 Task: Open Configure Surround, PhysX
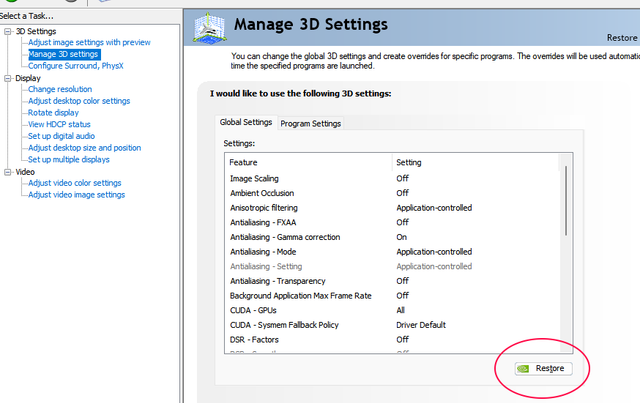tap(76, 66)
